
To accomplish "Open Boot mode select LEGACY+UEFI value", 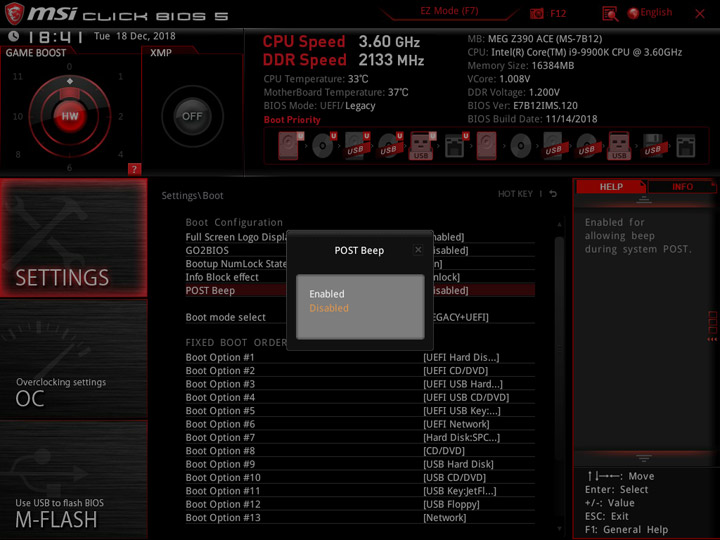I will pos(461,317).
